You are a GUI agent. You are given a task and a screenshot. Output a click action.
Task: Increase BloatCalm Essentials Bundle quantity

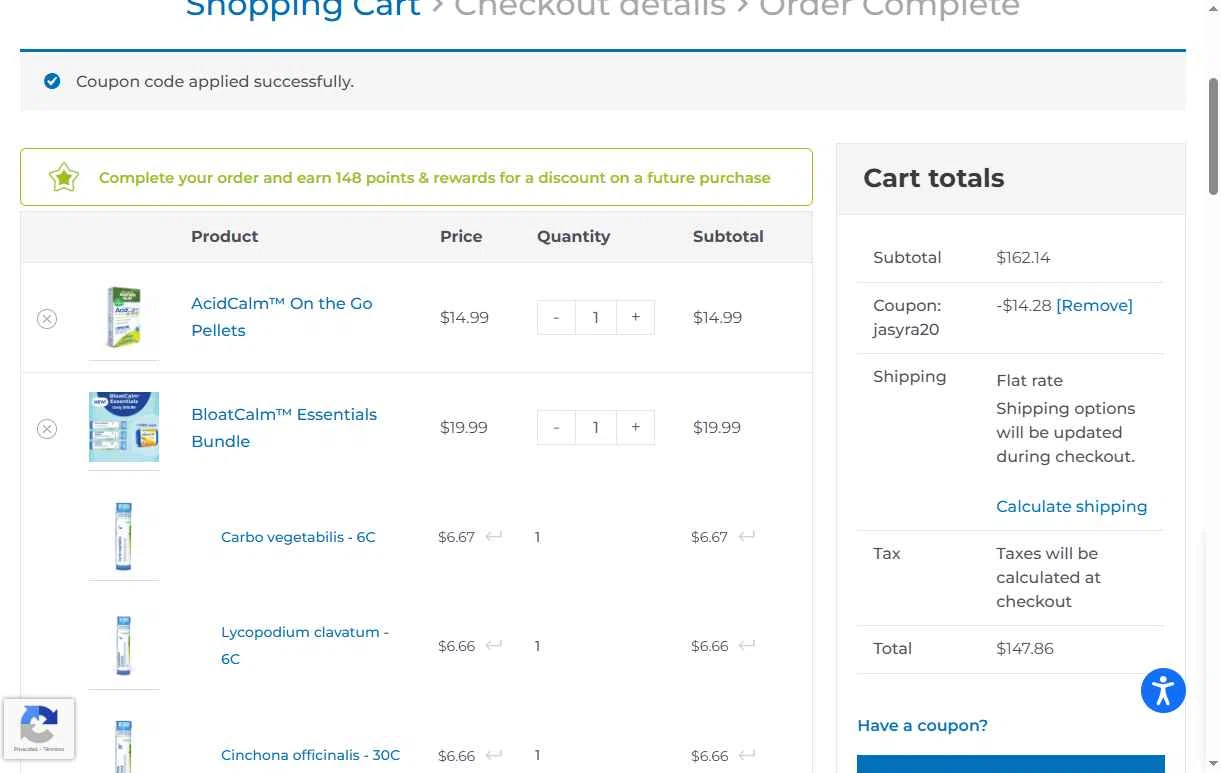[635, 427]
